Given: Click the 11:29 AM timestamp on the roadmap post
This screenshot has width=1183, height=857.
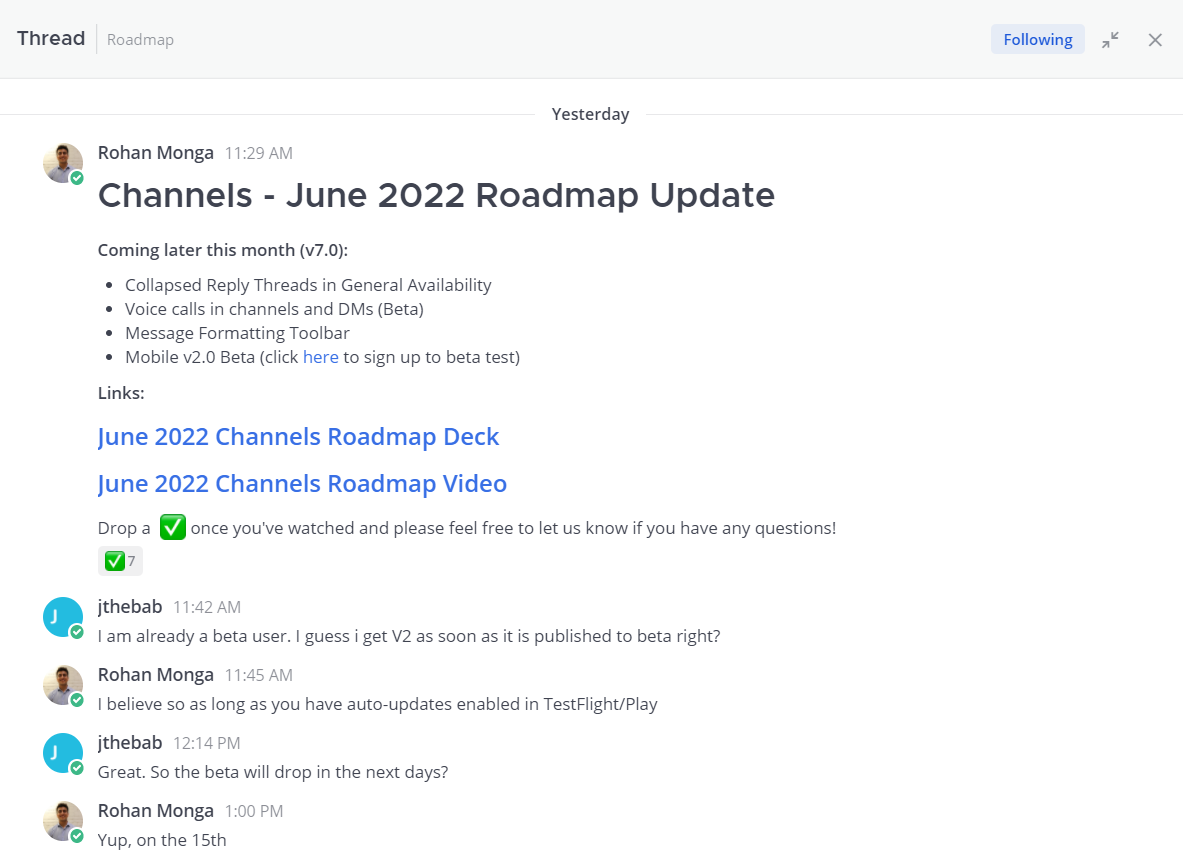Looking at the screenshot, I should tap(258, 154).
